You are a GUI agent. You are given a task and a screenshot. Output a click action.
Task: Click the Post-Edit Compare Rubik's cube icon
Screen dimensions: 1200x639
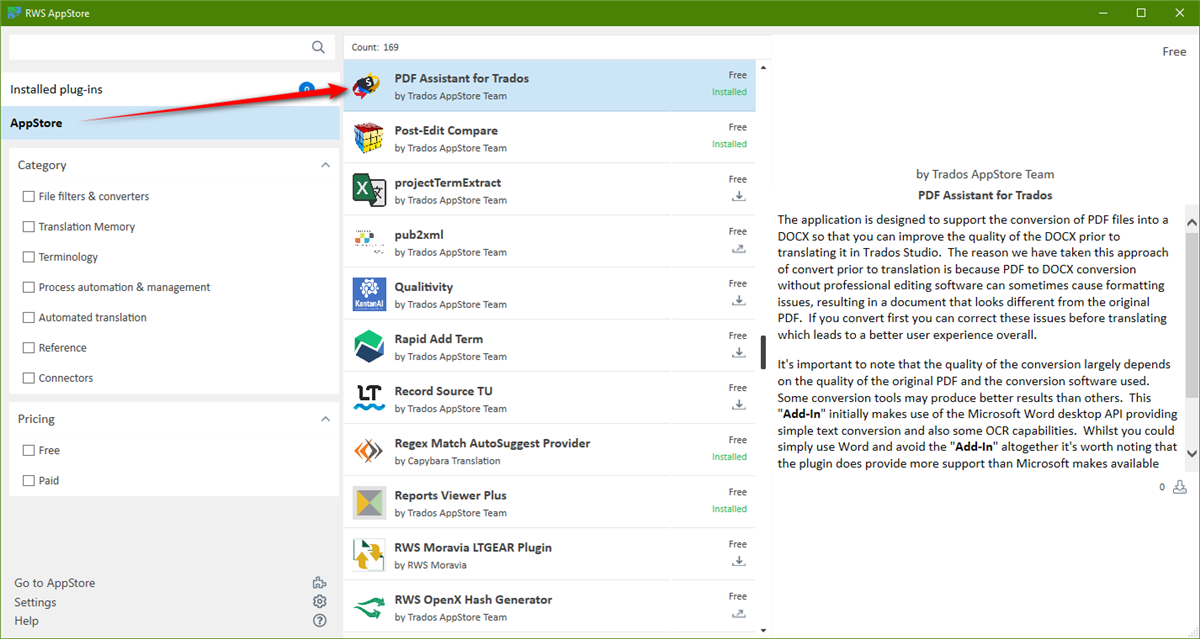pos(368,137)
